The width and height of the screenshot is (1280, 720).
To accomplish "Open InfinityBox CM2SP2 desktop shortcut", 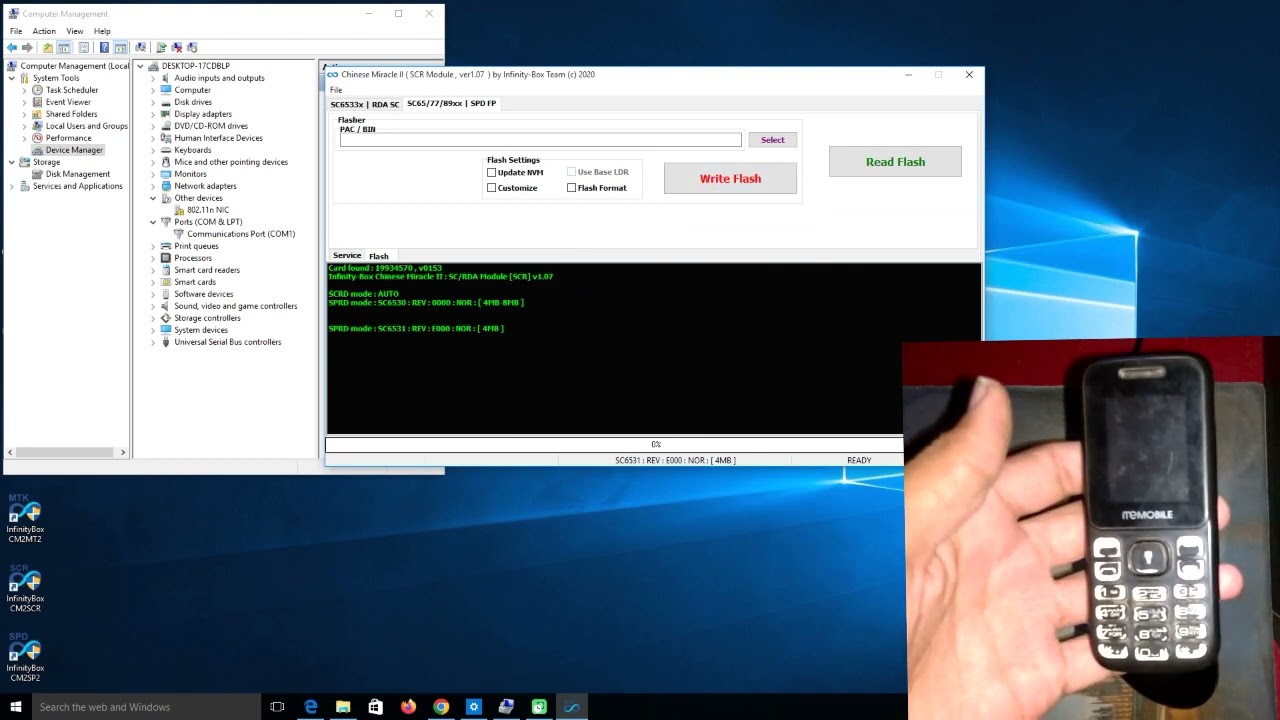I will click(x=25, y=658).
